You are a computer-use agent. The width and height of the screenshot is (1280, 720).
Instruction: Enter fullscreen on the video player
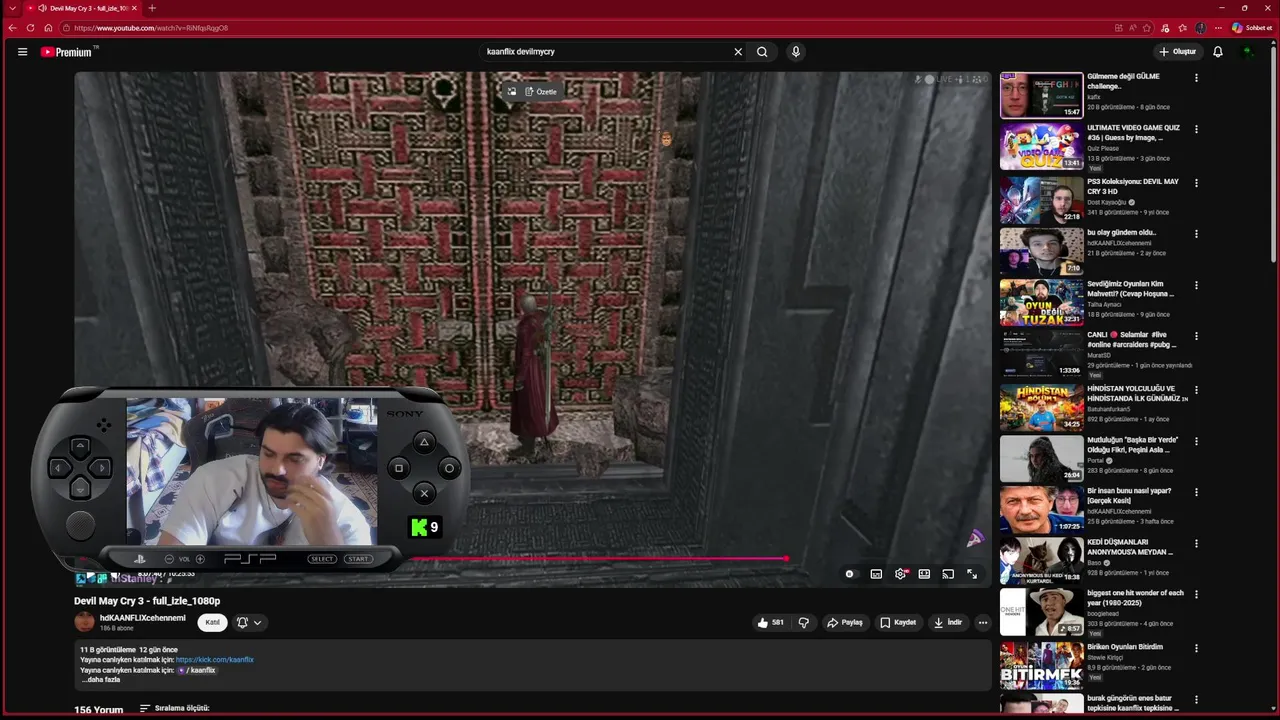(972, 574)
